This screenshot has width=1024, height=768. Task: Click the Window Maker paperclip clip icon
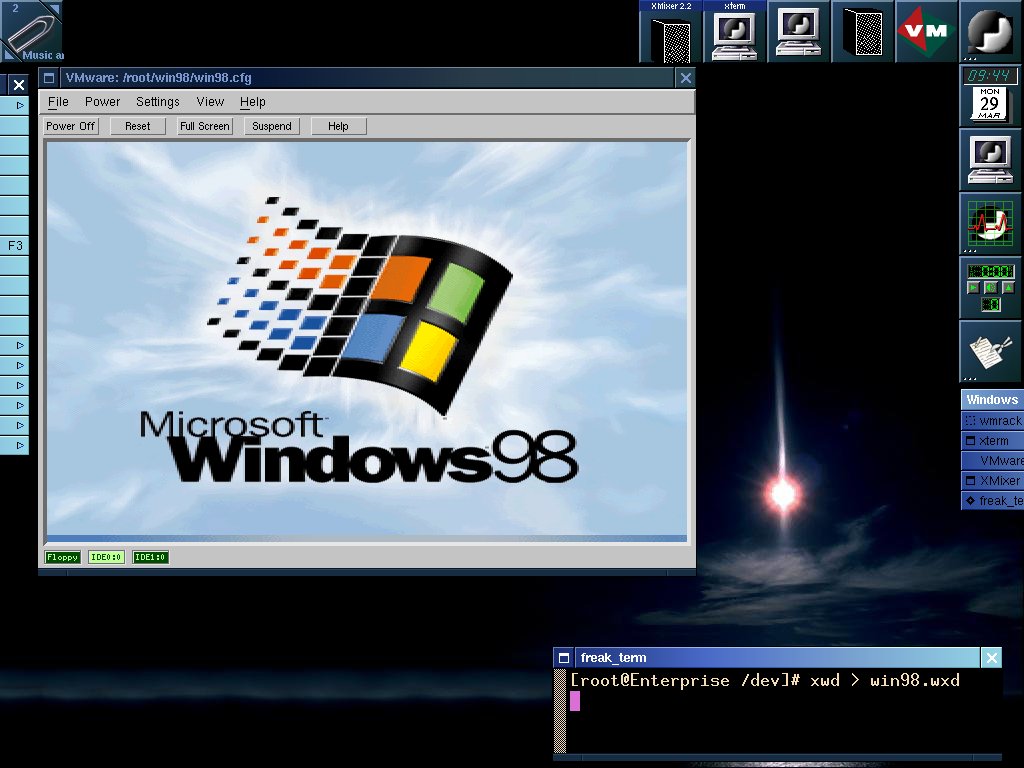30,30
